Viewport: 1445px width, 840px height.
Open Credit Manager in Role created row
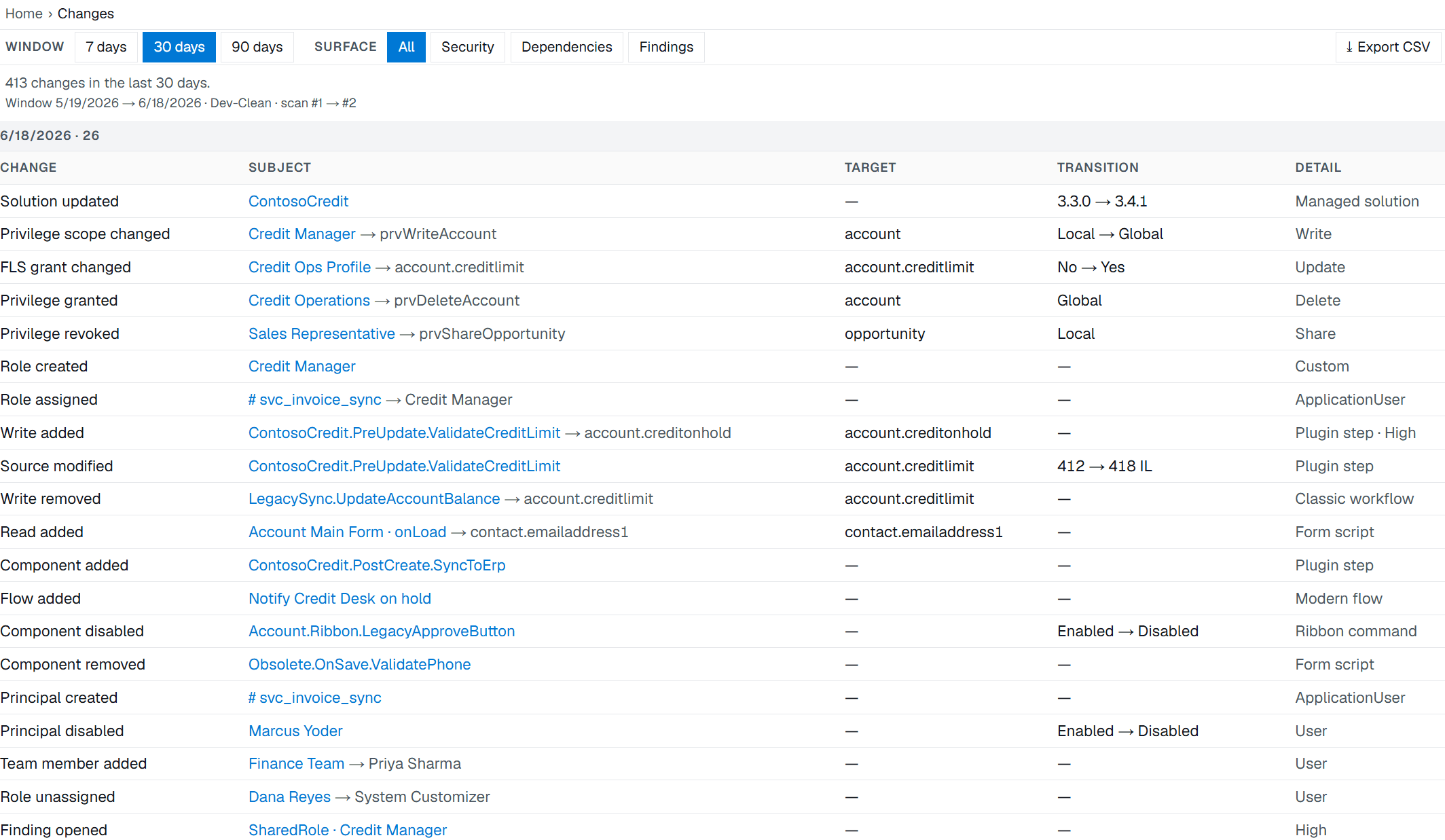301,366
